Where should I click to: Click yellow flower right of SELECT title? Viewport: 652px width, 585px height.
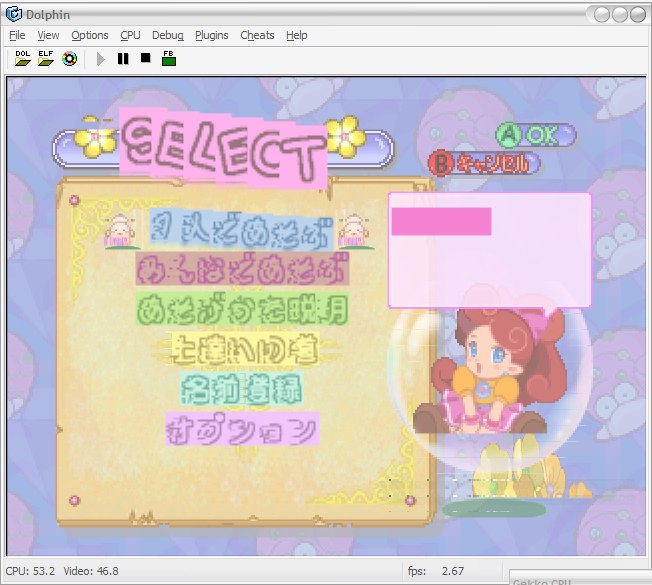[346, 136]
